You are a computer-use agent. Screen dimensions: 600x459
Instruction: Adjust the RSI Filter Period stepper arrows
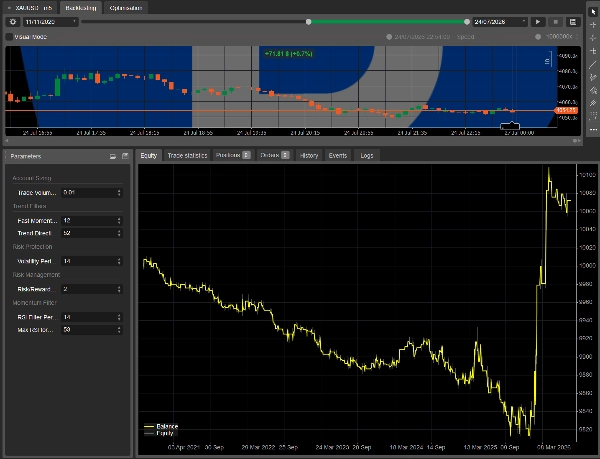[119, 317]
